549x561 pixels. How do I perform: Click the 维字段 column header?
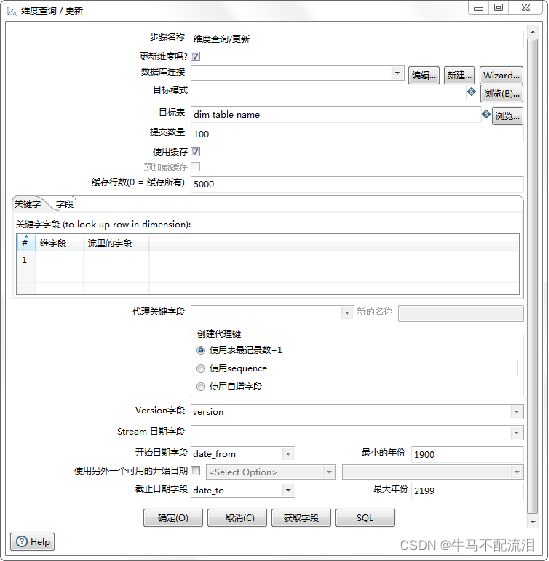pos(59,243)
